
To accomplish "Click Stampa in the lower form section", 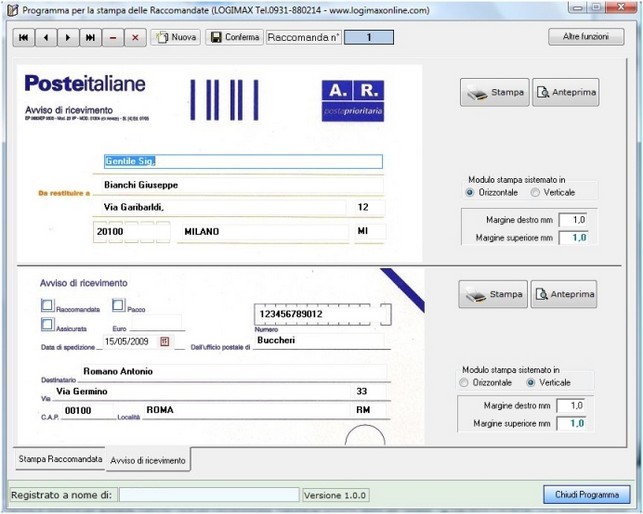I will 493,294.
